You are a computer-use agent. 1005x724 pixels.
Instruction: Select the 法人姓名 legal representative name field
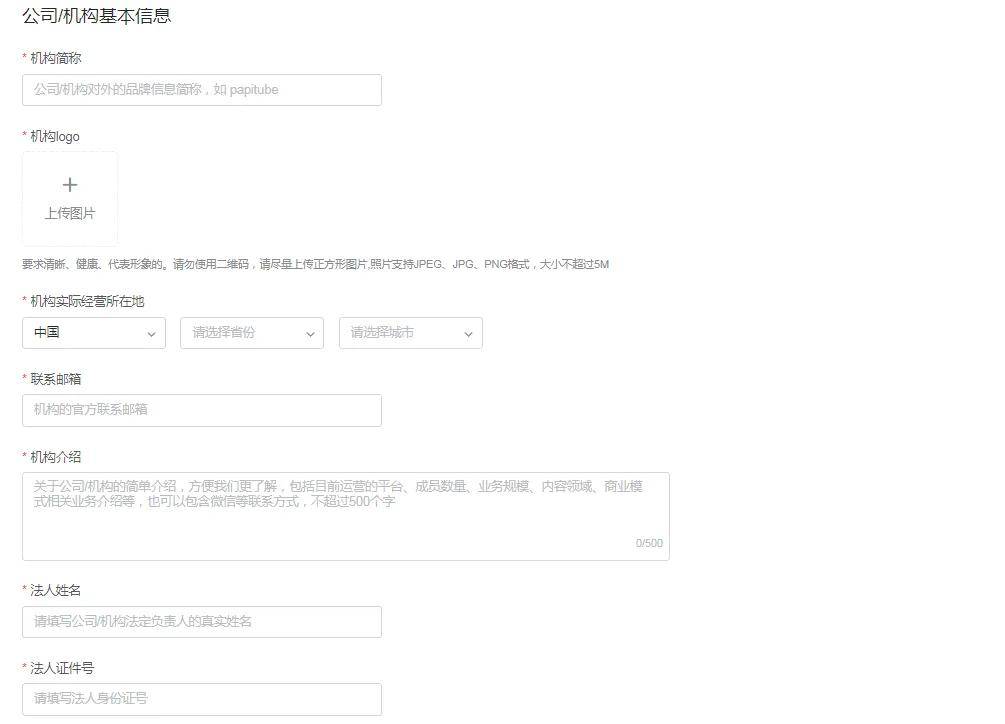tap(200, 622)
